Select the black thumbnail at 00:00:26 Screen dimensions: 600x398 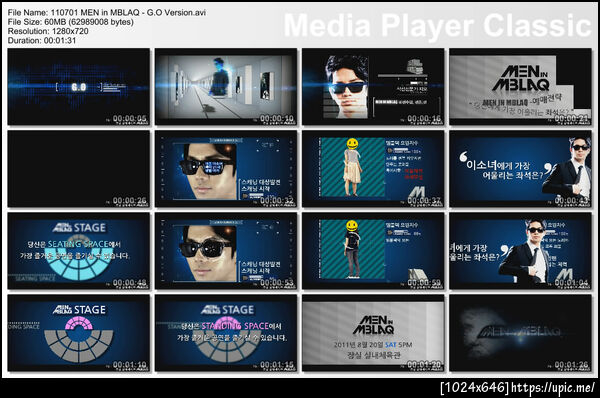tap(79, 169)
